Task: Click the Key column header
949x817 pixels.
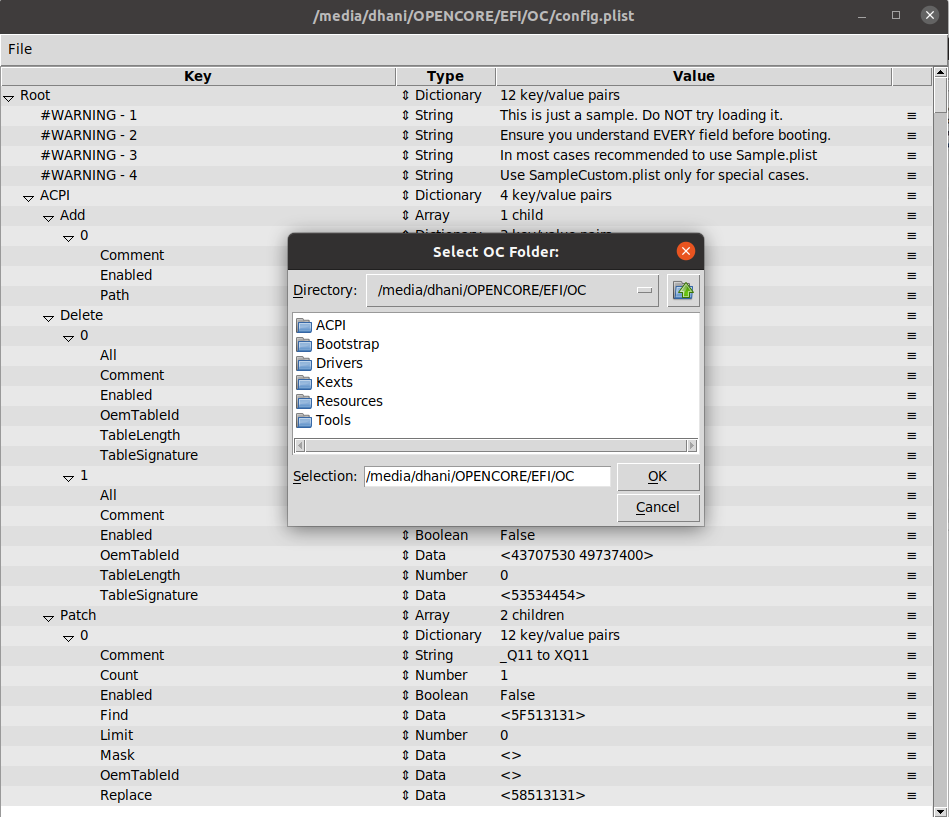Action: pyautogui.click(x=198, y=76)
